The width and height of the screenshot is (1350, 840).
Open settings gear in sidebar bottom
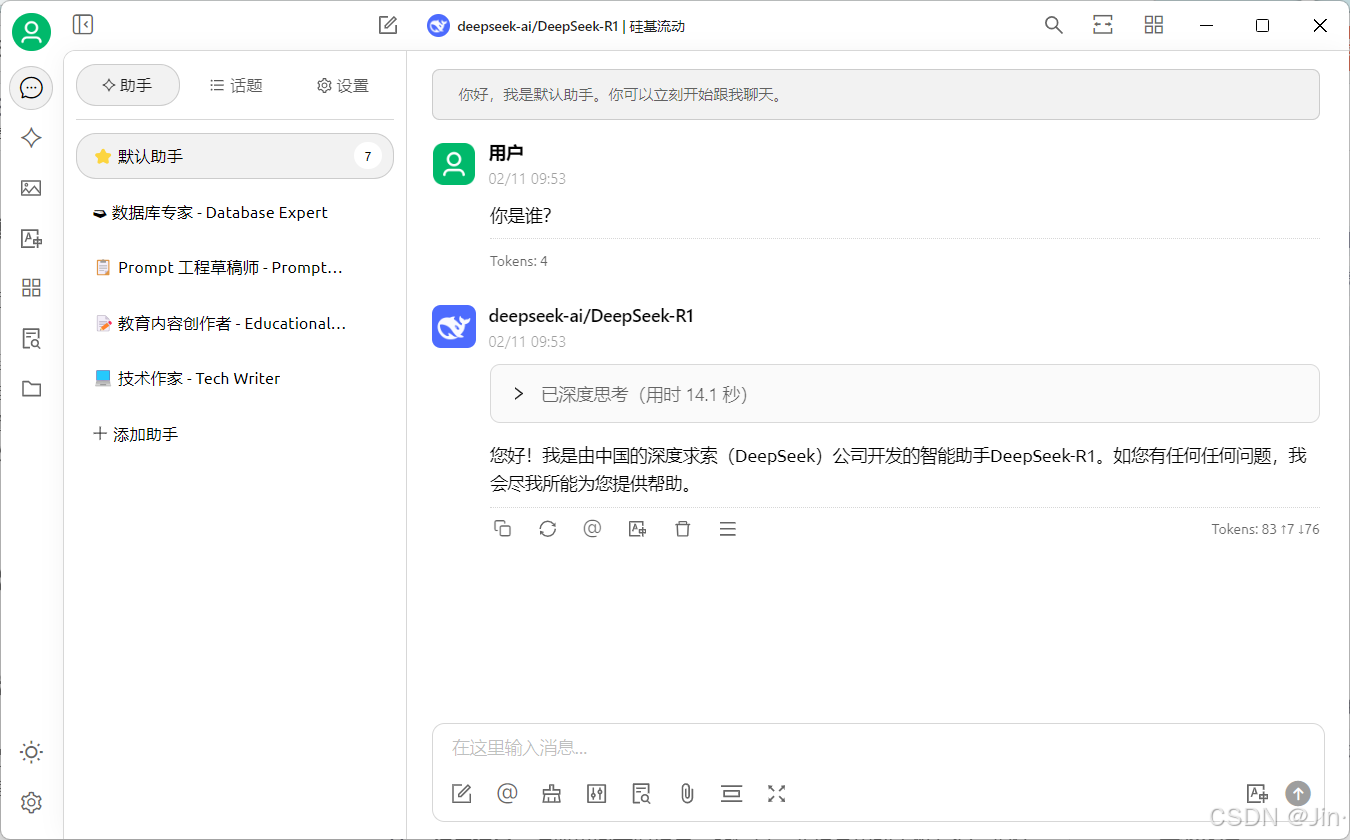[x=31, y=802]
